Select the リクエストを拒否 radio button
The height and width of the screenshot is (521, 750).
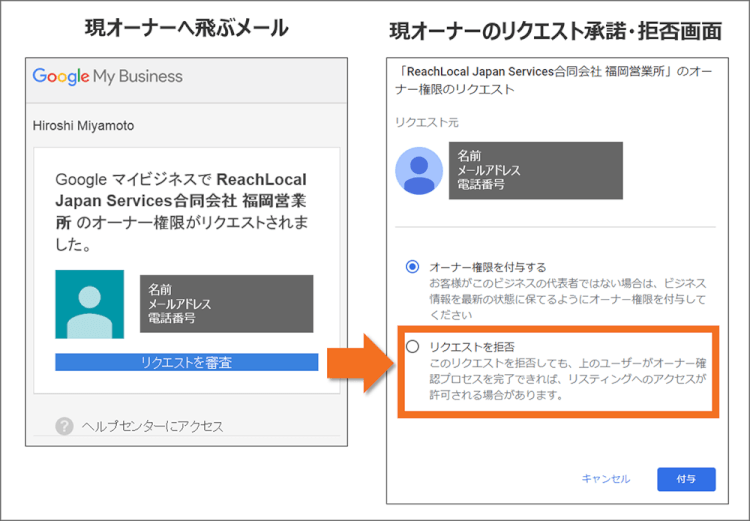click(412, 346)
